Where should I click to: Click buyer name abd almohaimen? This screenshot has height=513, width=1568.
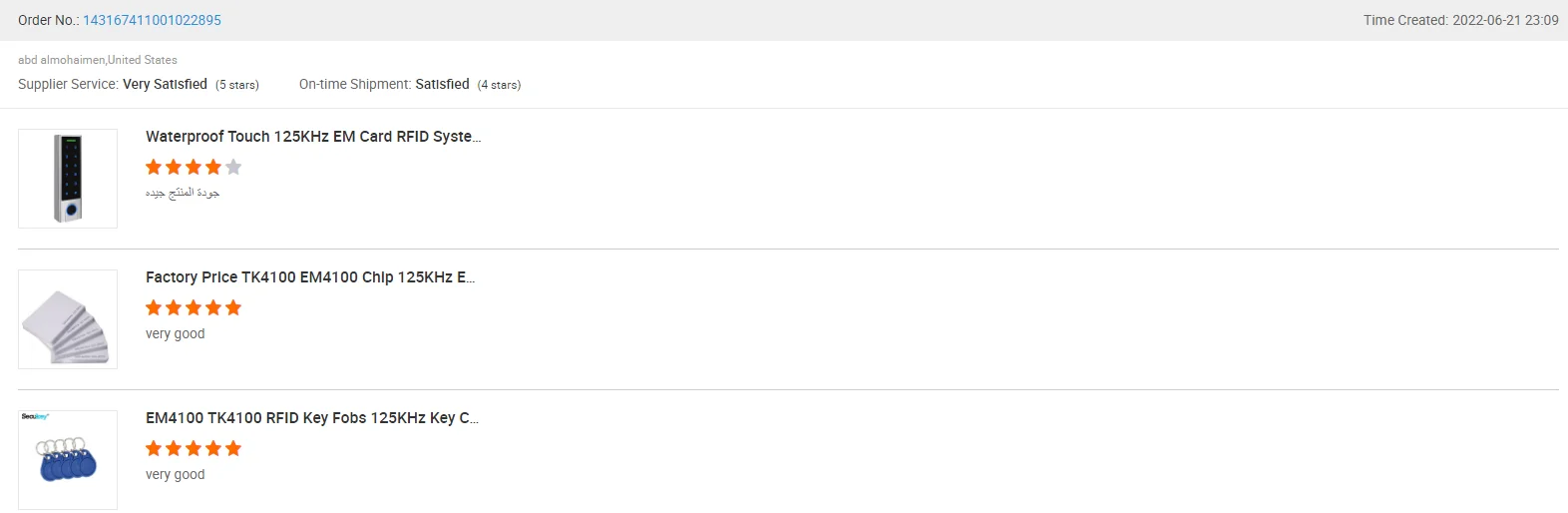[x=61, y=60]
